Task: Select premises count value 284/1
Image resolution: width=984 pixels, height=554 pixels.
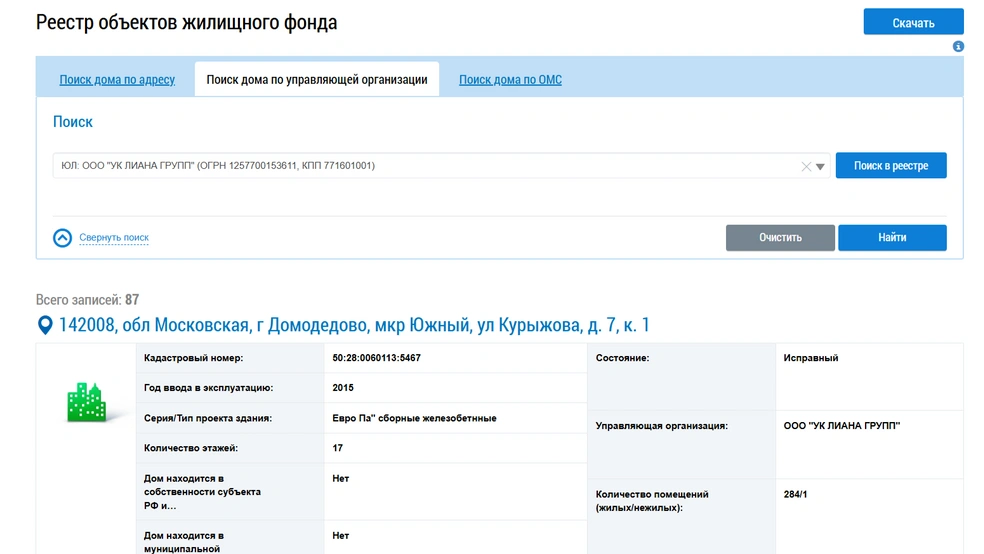Action: click(795, 494)
